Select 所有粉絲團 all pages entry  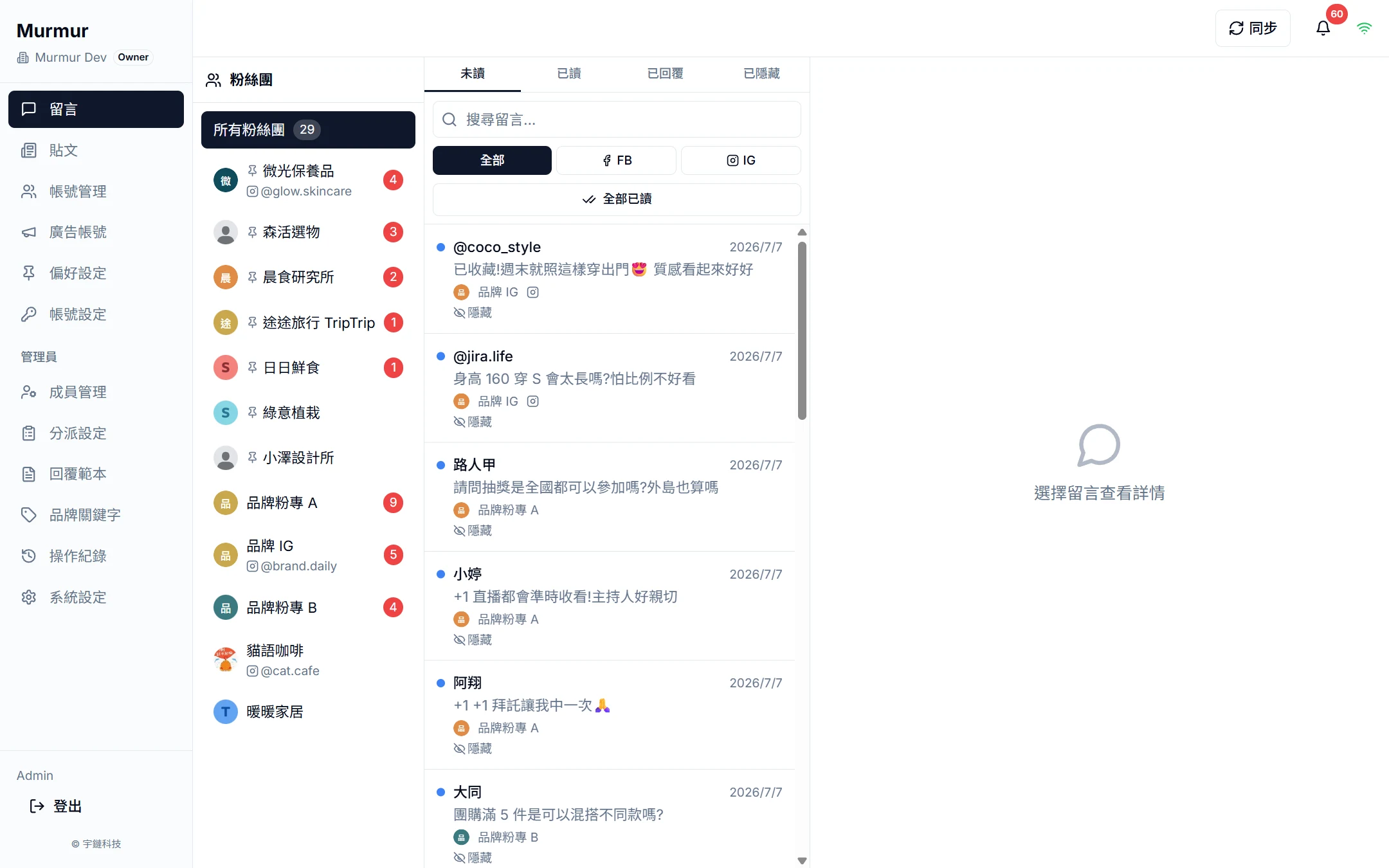[308, 130]
